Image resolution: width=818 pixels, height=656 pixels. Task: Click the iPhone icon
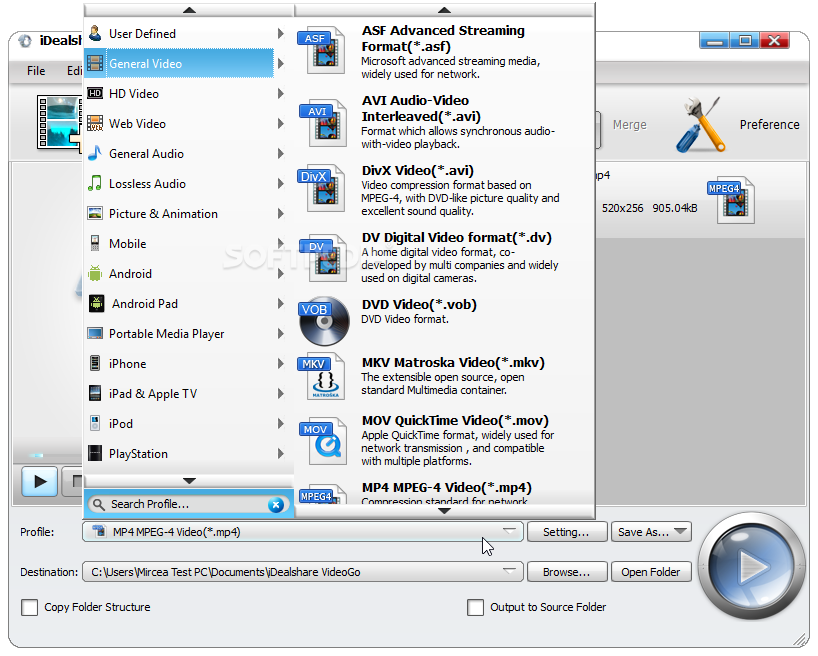[95, 363]
